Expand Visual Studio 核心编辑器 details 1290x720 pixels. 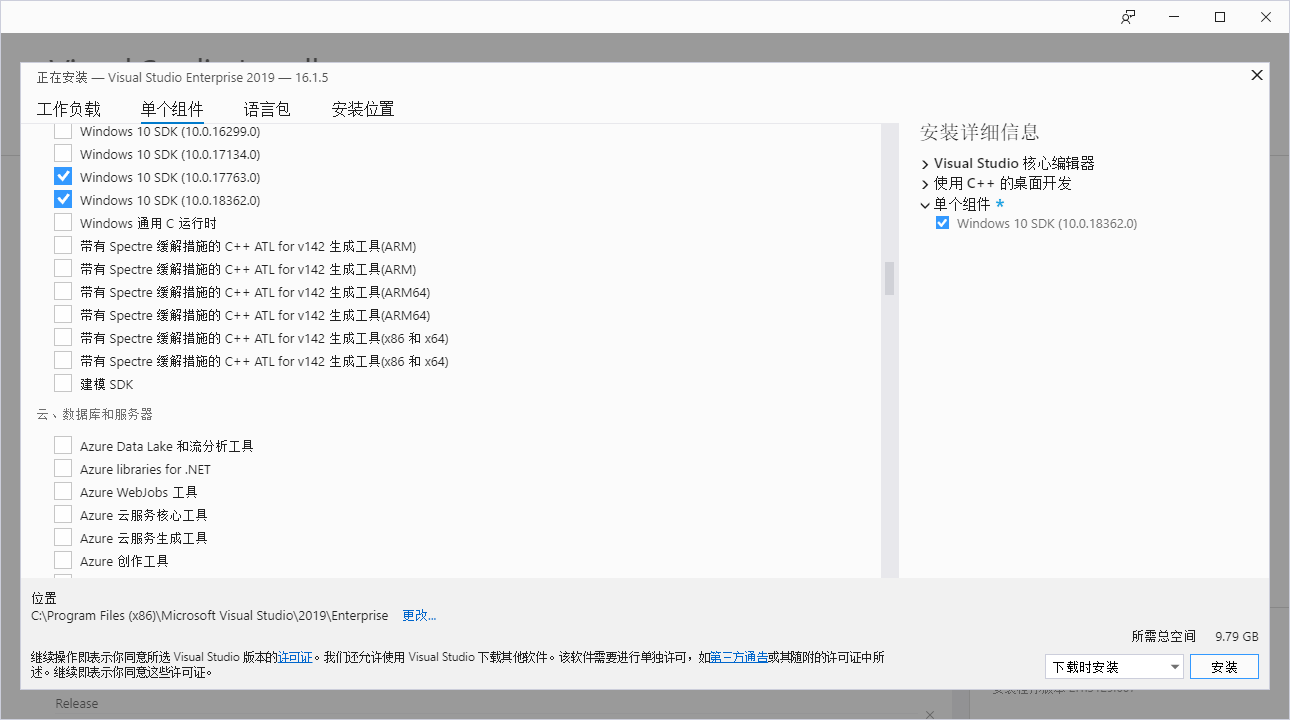click(x=925, y=164)
